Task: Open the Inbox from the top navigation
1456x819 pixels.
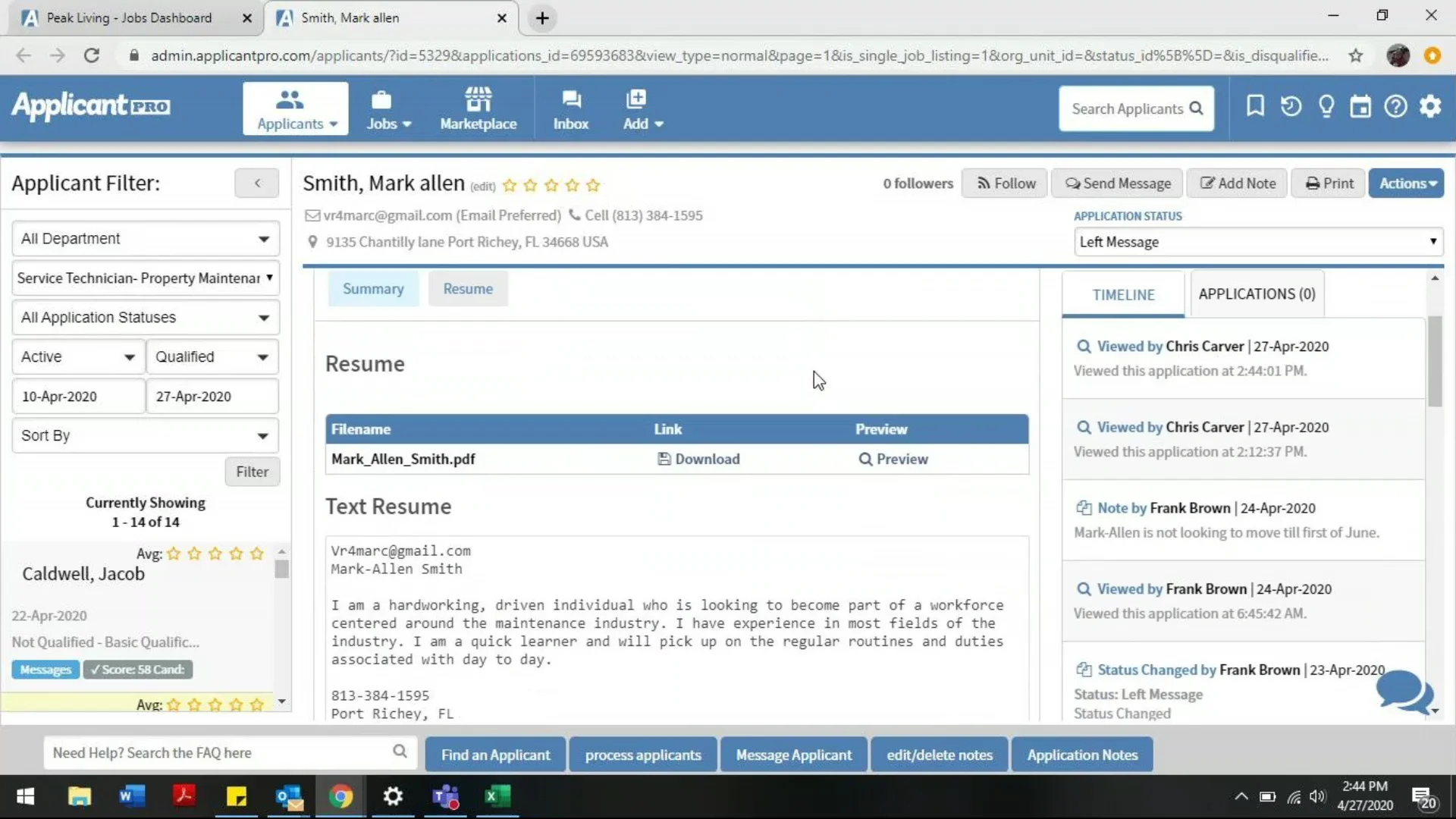Action: (x=571, y=108)
